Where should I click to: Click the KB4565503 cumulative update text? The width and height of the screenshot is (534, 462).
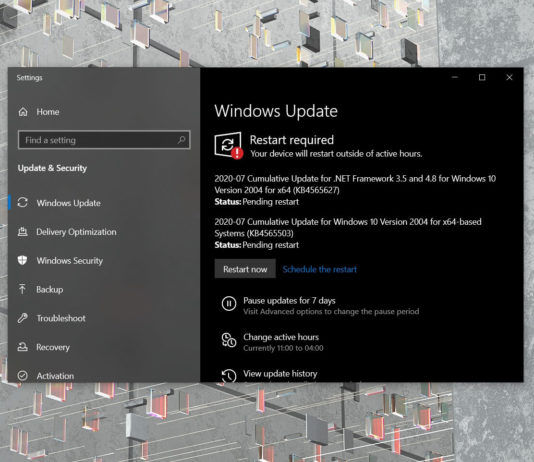click(x=348, y=227)
